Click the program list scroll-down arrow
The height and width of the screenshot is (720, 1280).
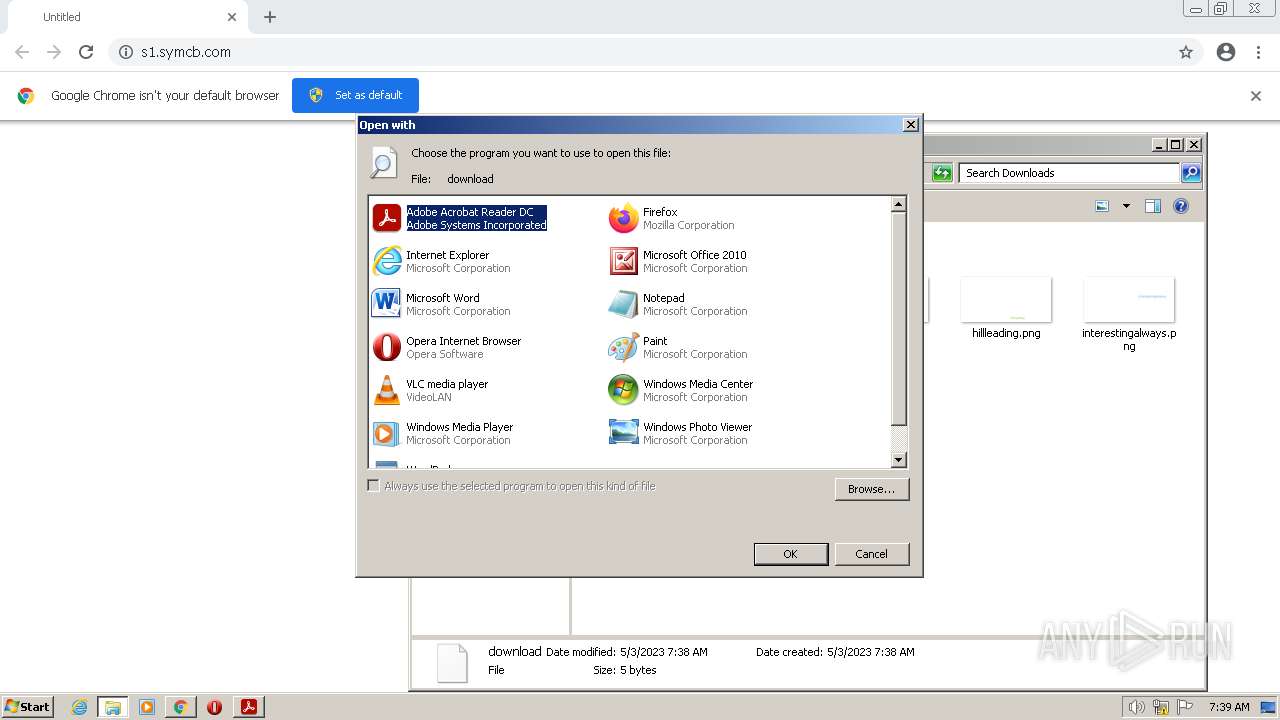[898, 460]
